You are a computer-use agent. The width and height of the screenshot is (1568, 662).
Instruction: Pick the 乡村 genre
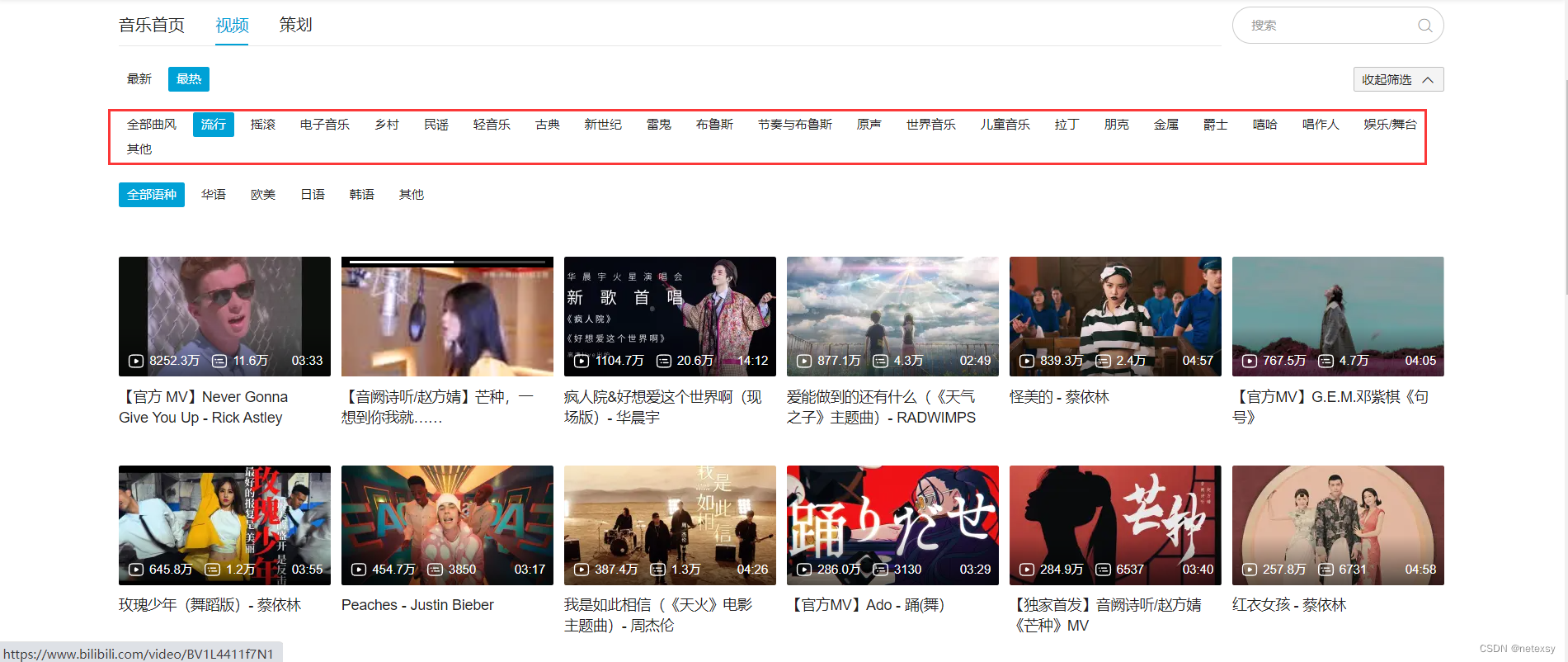click(x=387, y=125)
